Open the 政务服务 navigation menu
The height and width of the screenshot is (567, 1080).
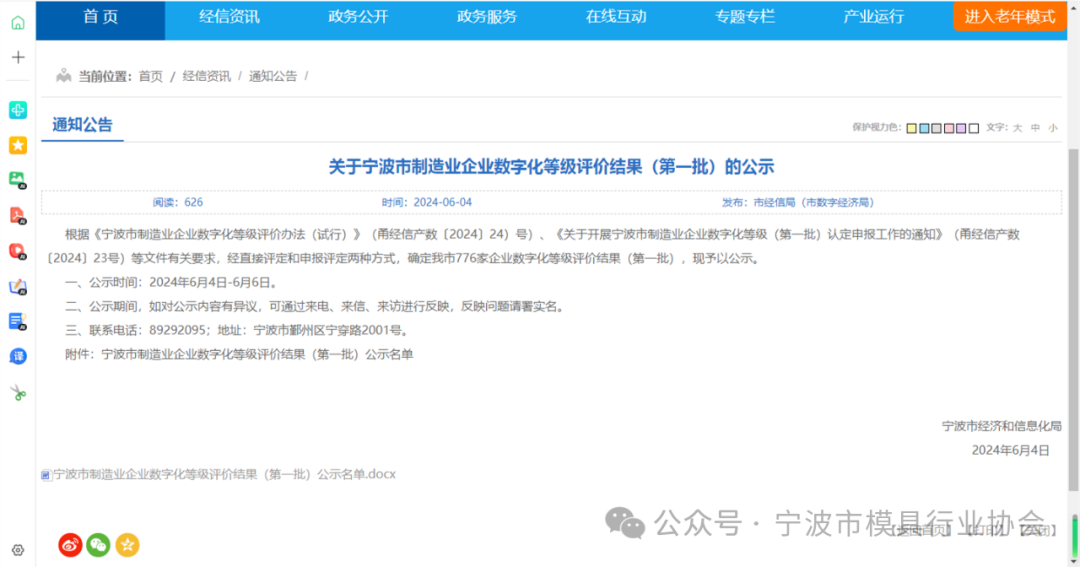487,17
